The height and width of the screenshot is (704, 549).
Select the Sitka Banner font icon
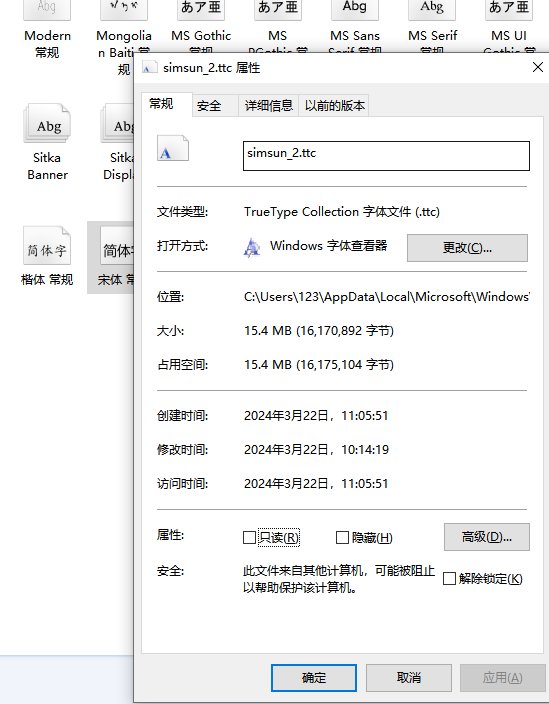point(47,123)
